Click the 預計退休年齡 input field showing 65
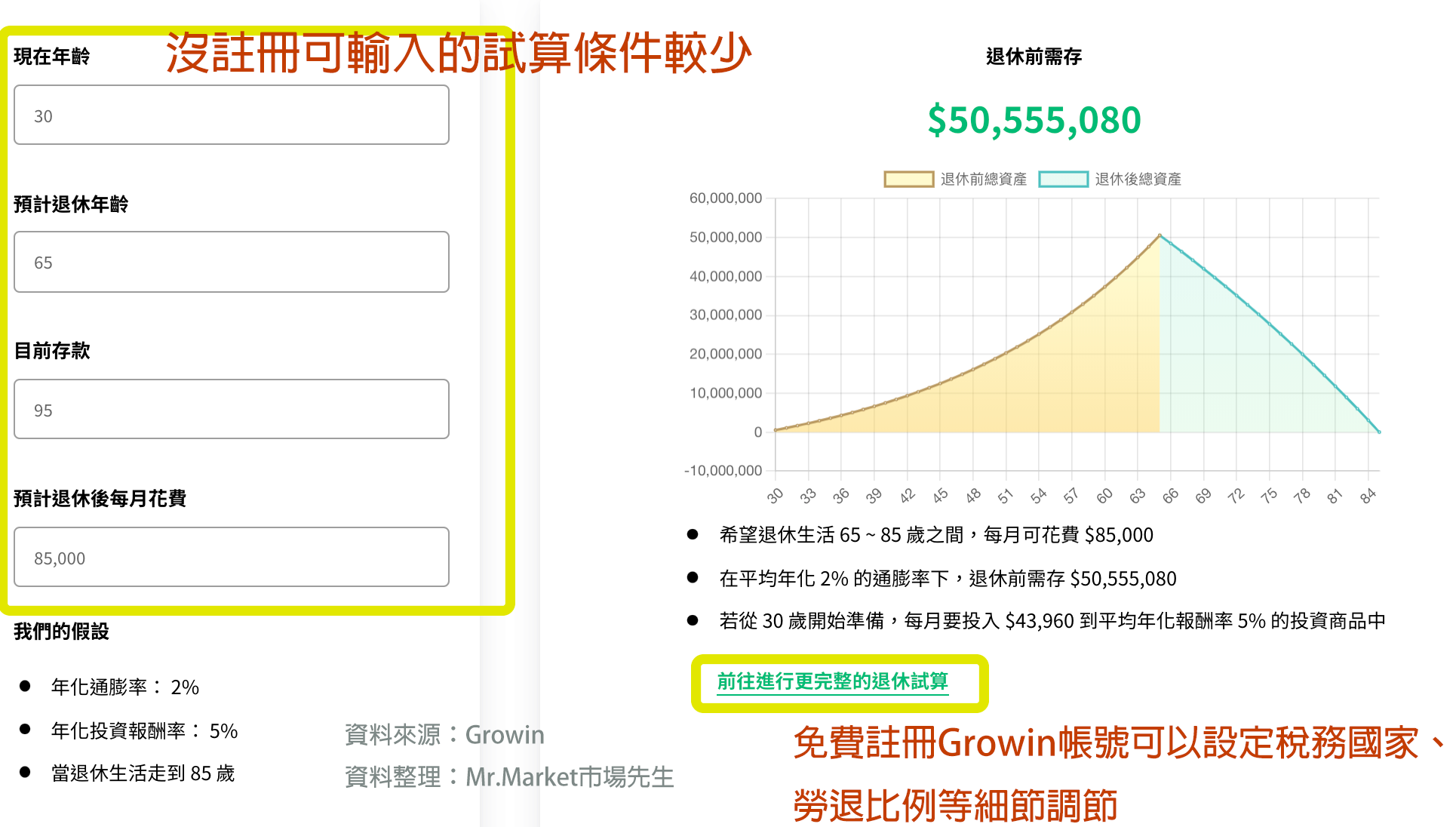 (232, 262)
